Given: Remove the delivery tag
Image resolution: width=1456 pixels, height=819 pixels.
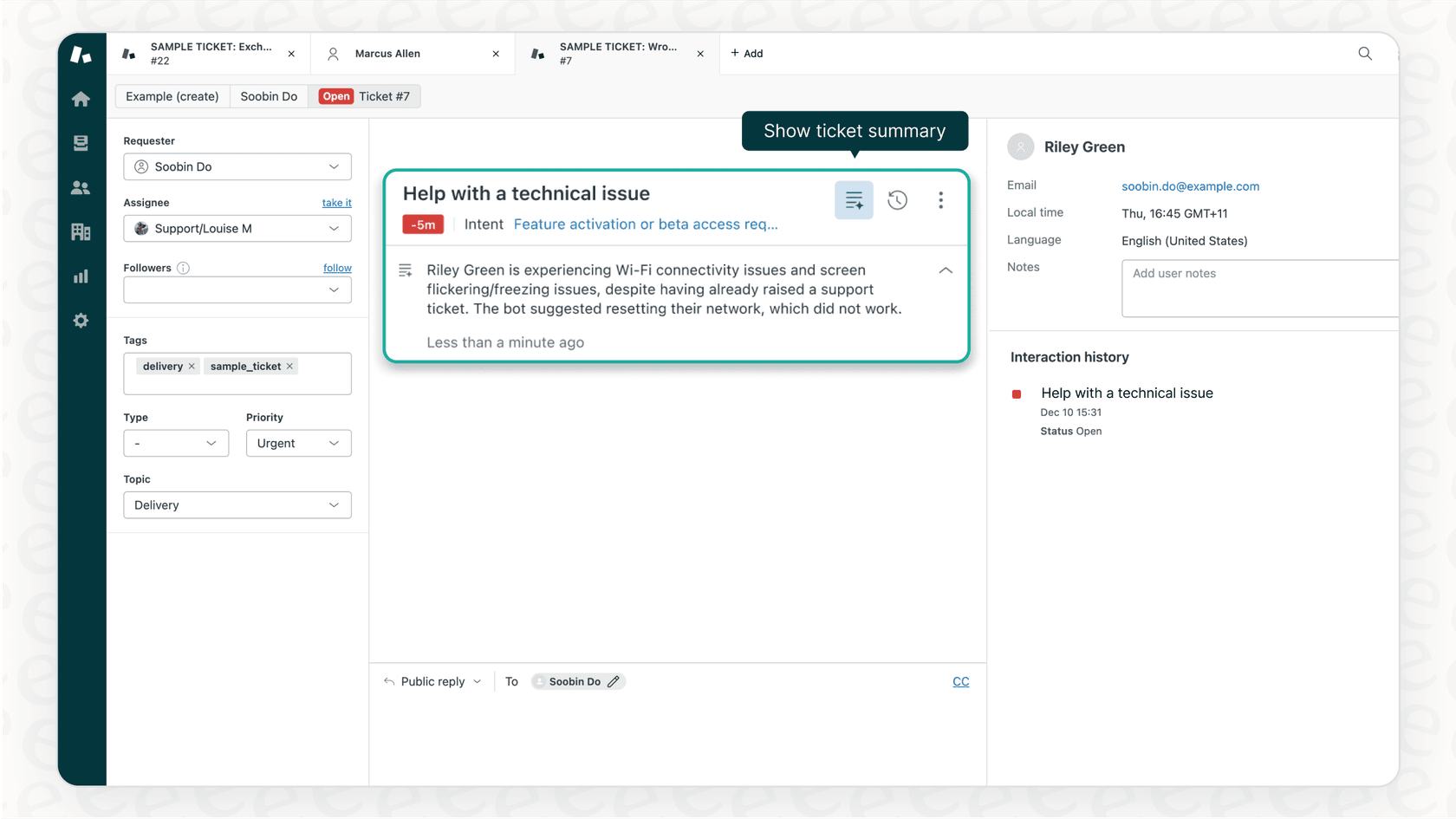Looking at the screenshot, I should click(x=192, y=366).
